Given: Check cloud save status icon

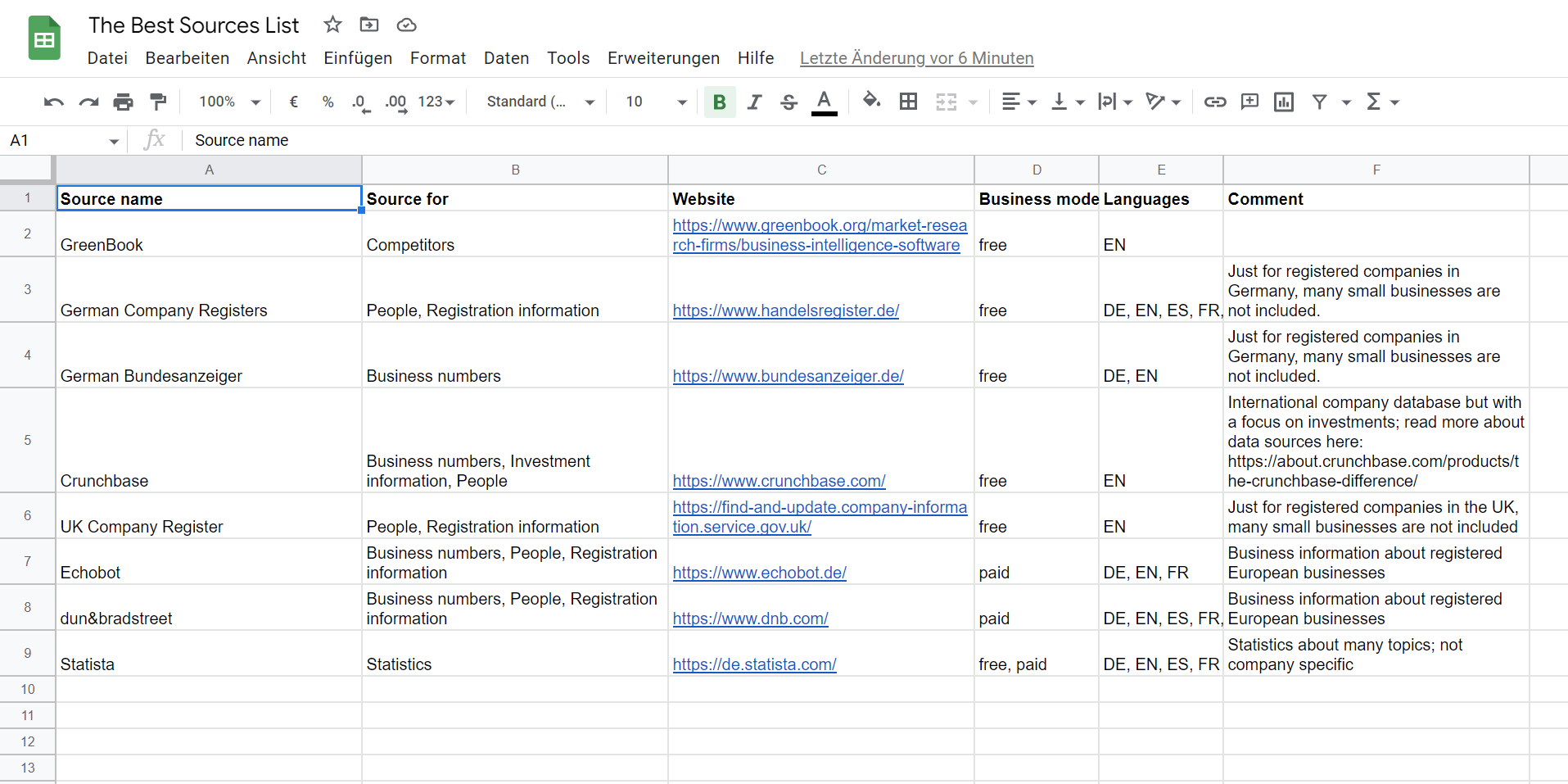Looking at the screenshot, I should click(x=406, y=25).
